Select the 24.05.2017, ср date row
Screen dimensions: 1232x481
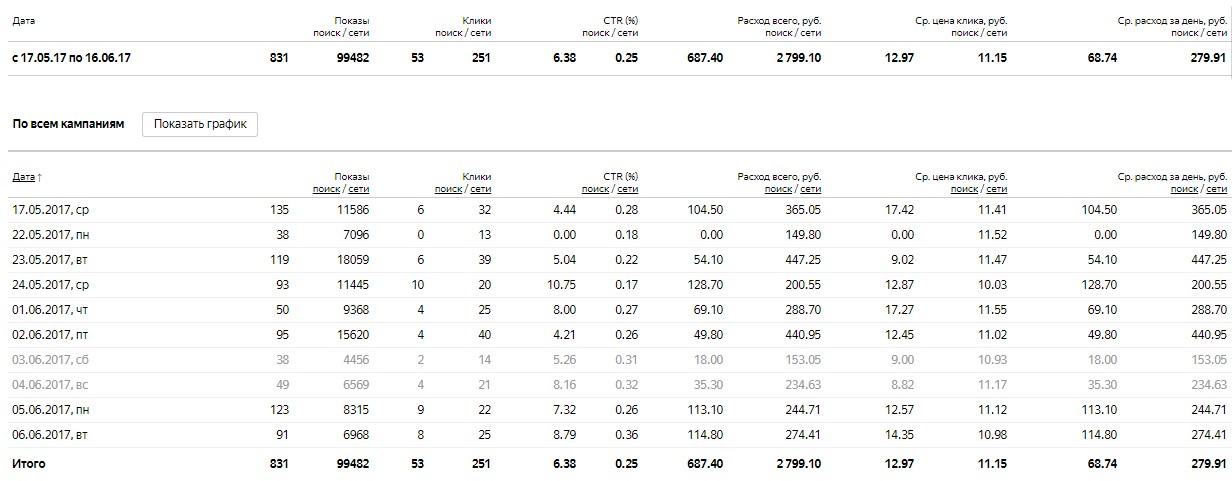(615, 285)
